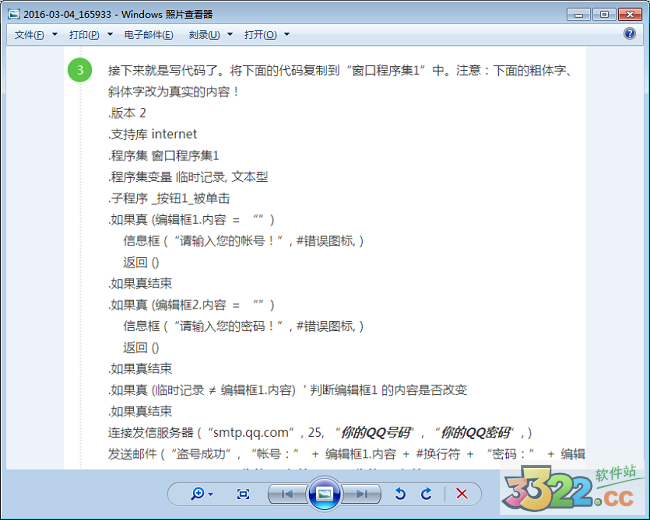650x520 pixels.
Task: Click the blue help question mark icon
Action: [629, 34]
